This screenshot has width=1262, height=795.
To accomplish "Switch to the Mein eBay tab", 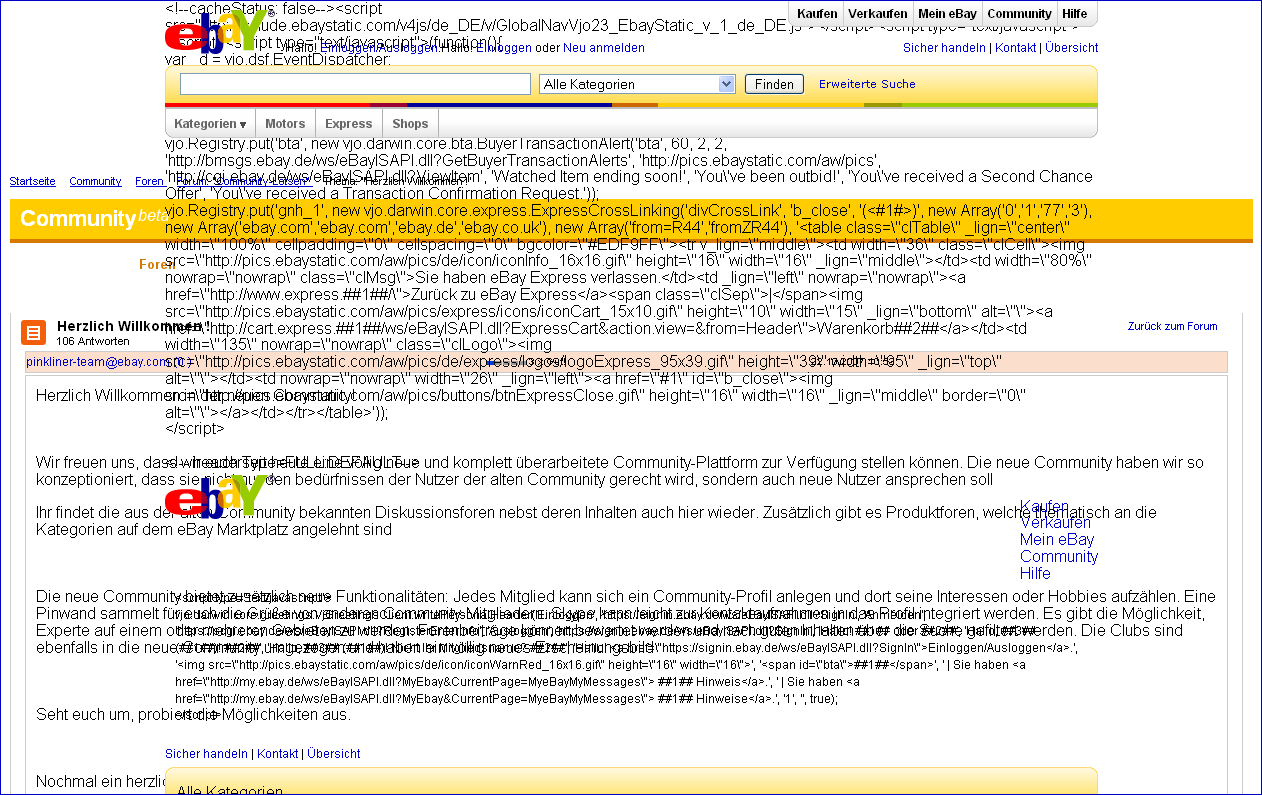I will pos(947,14).
